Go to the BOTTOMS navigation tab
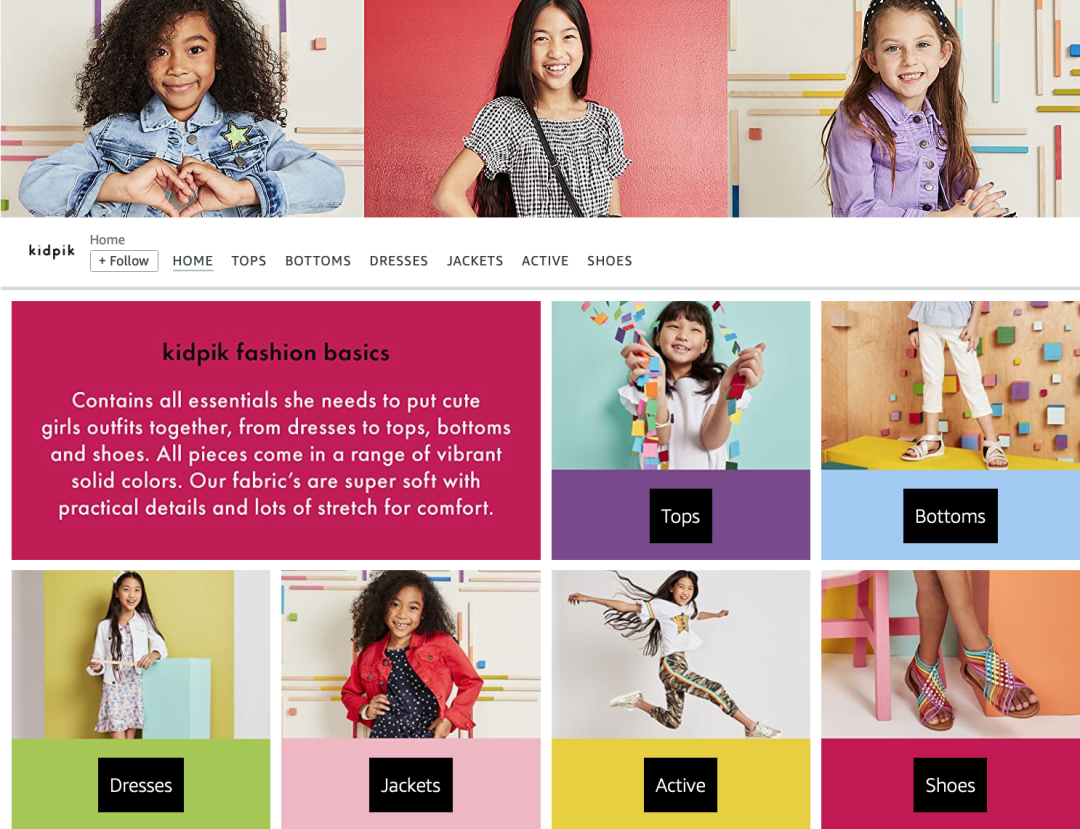This screenshot has height=829, width=1080. click(318, 261)
